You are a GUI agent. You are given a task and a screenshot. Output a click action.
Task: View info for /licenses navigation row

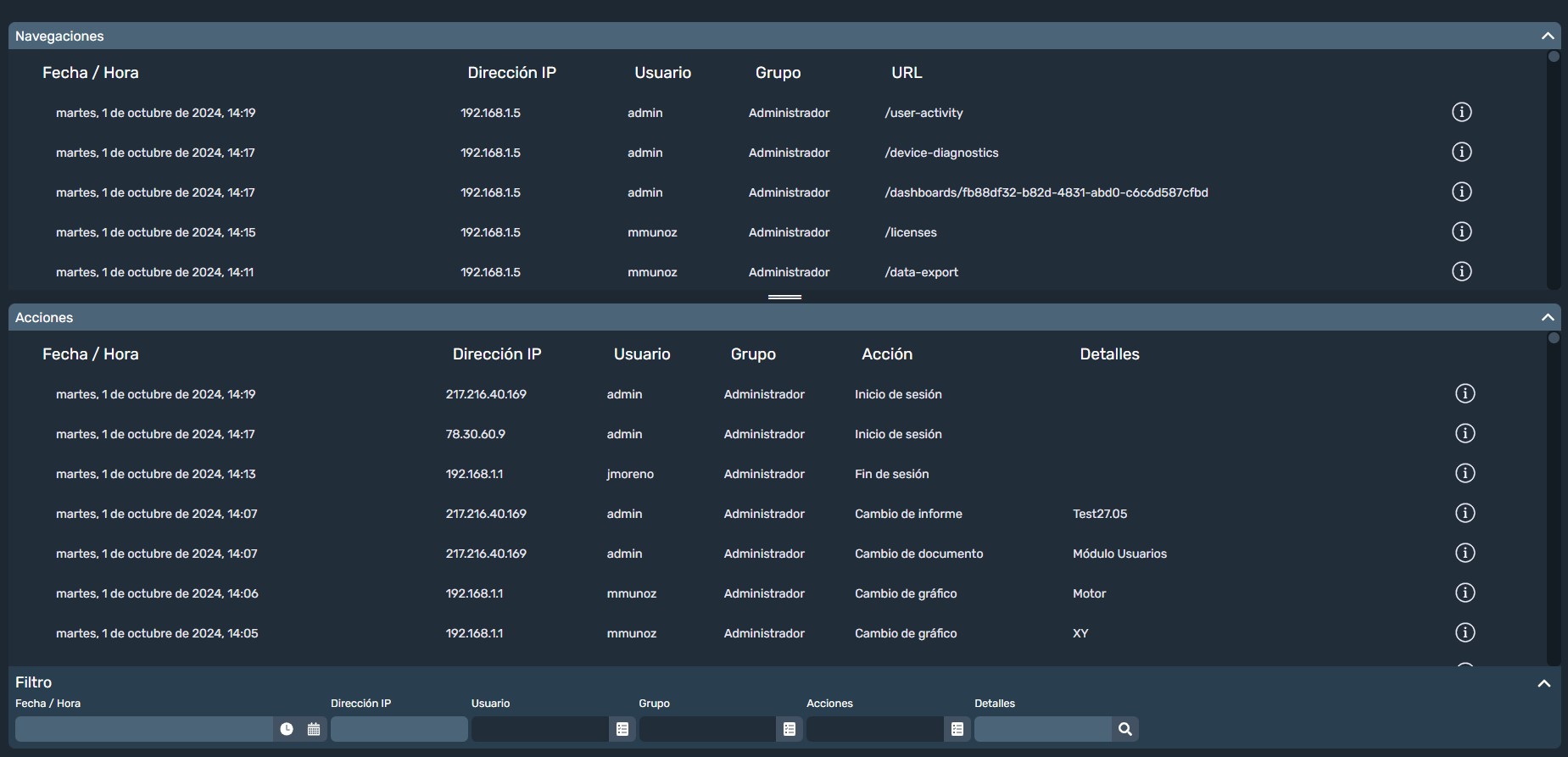point(1461,231)
